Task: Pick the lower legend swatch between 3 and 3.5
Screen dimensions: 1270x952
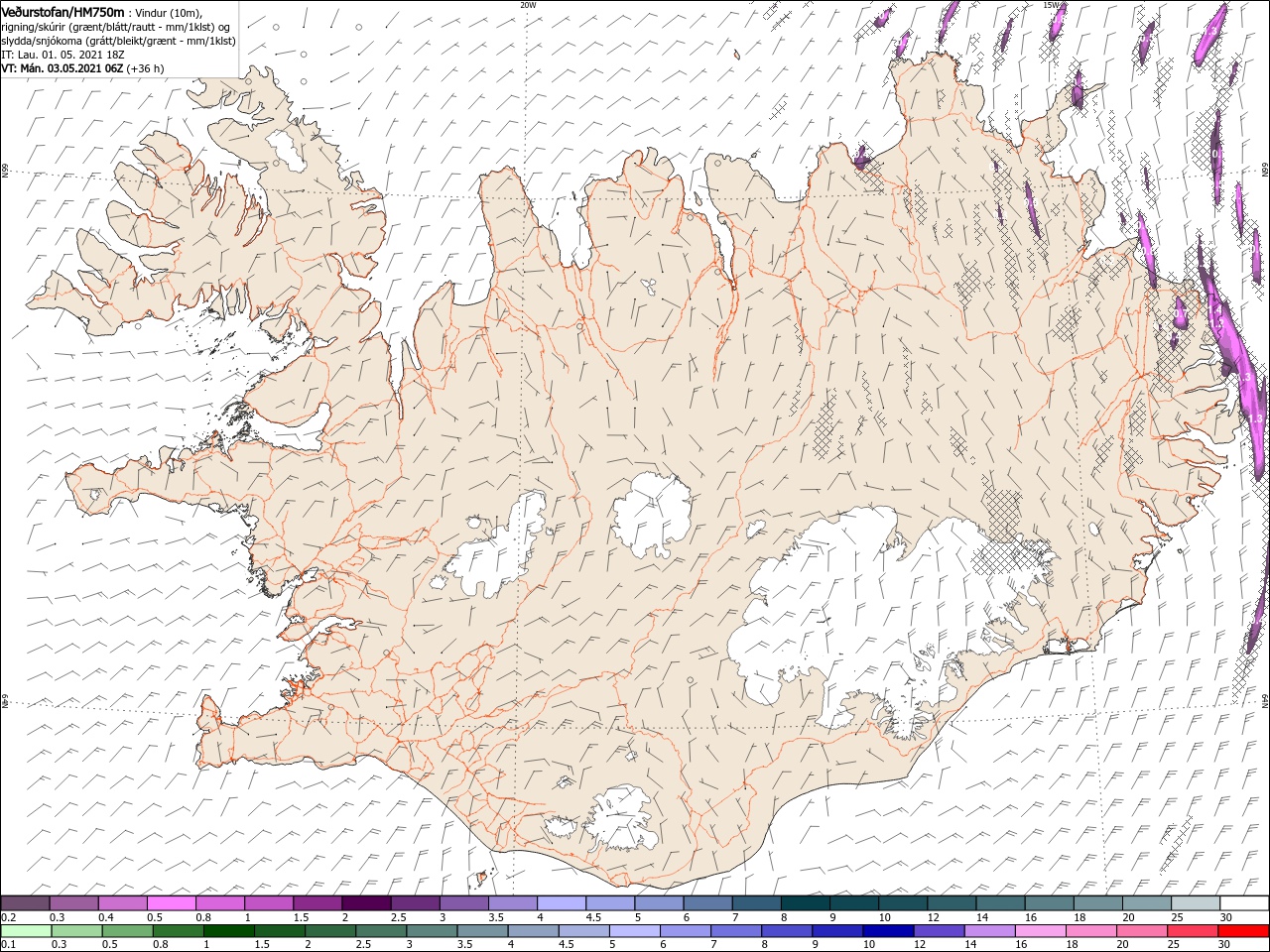Action: [x=431, y=931]
